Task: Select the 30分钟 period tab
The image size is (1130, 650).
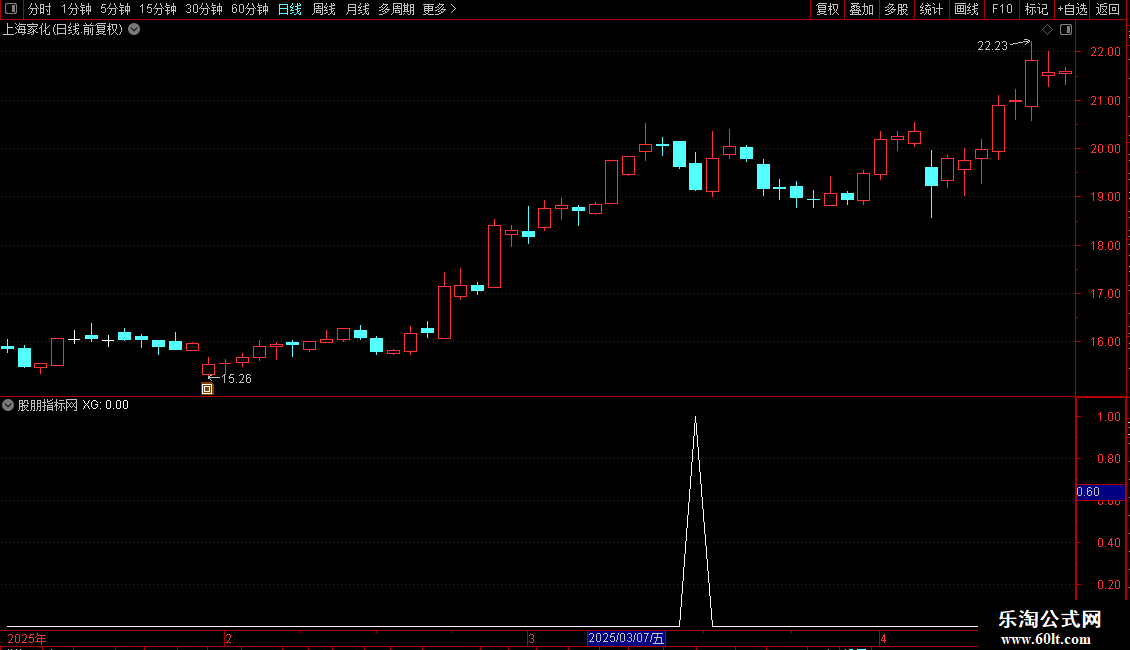Action: pos(204,9)
